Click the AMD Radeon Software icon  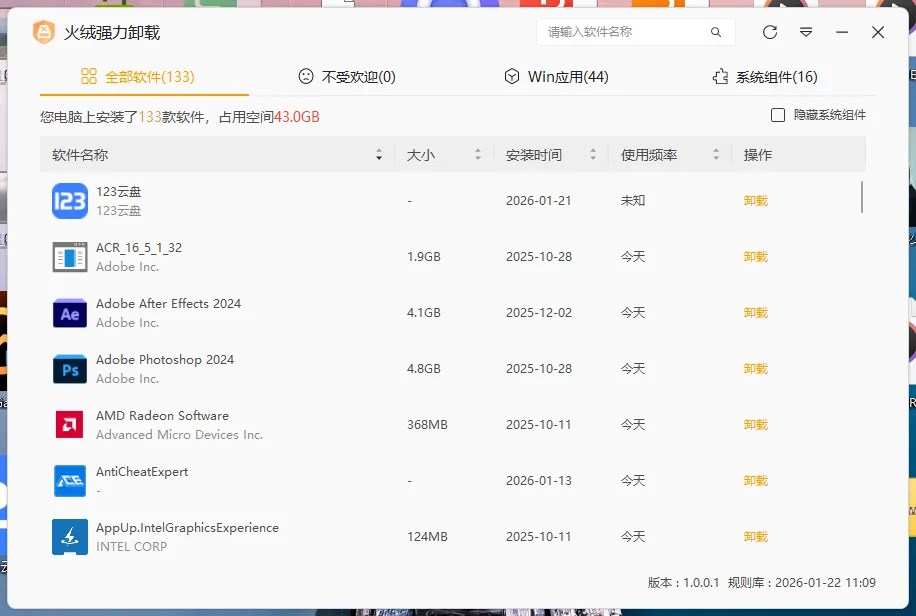[70, 424]
